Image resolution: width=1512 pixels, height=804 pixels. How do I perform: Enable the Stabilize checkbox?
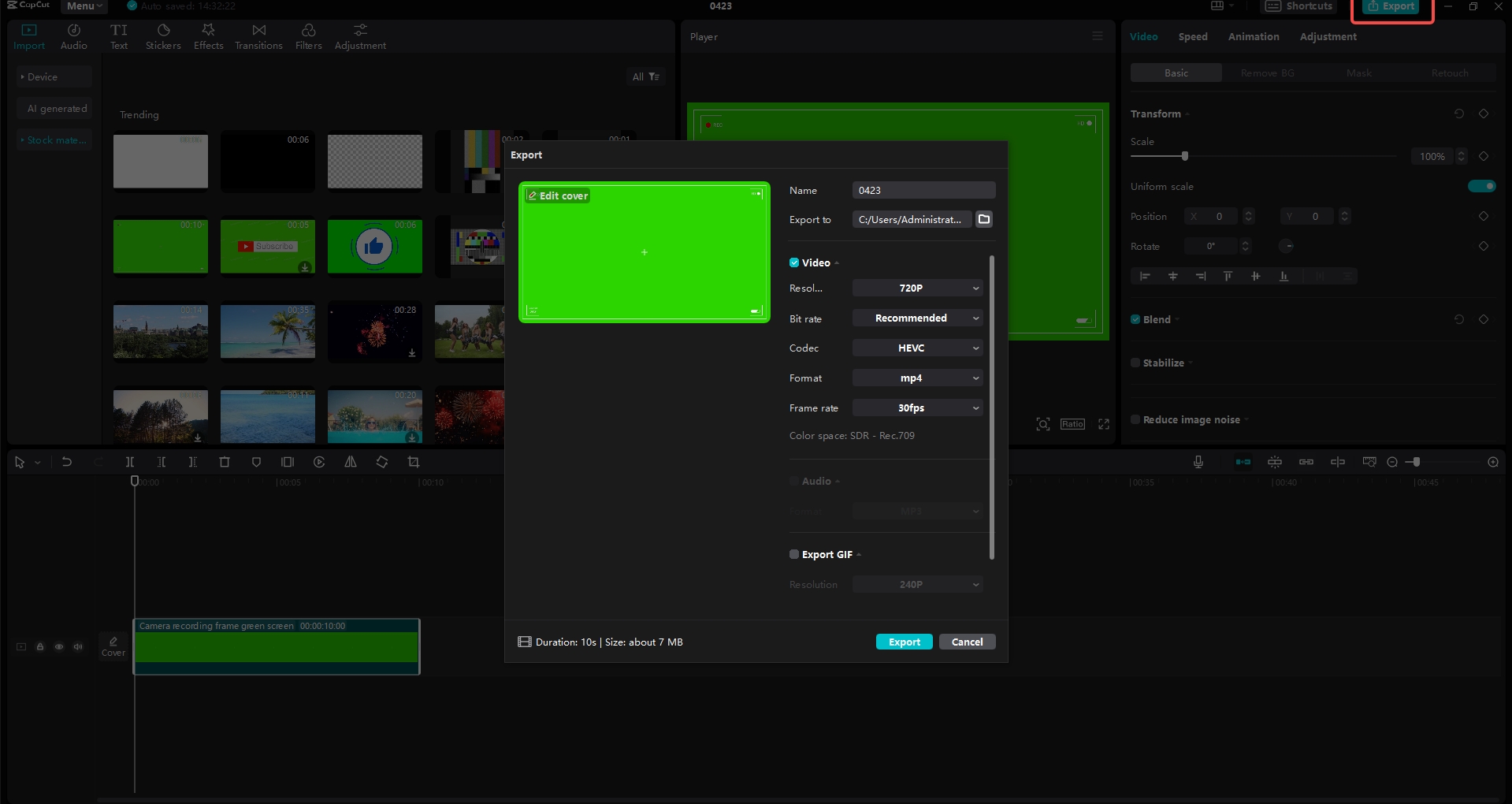[x=1135, y=363]
